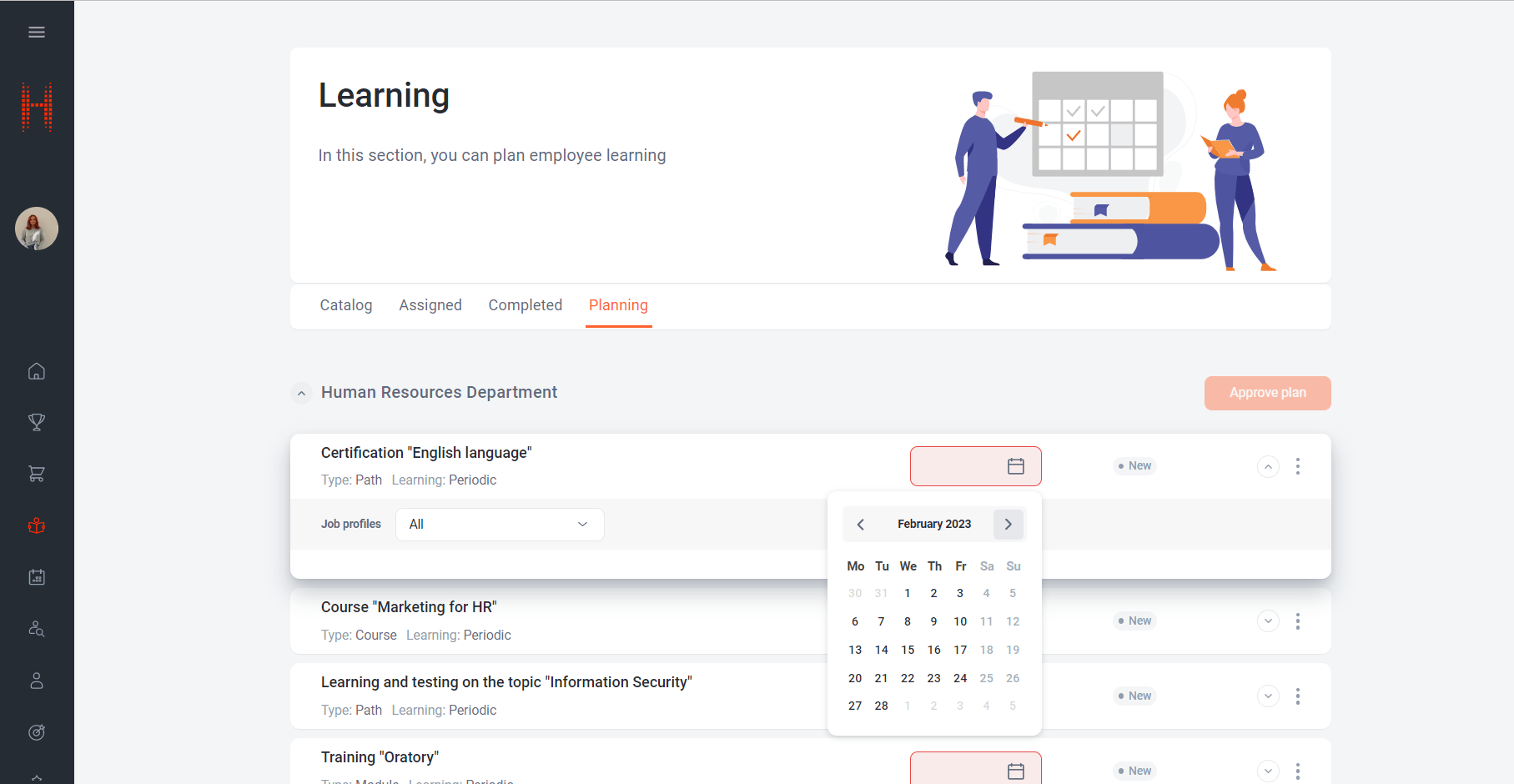Click the user profile avatar

37,229
